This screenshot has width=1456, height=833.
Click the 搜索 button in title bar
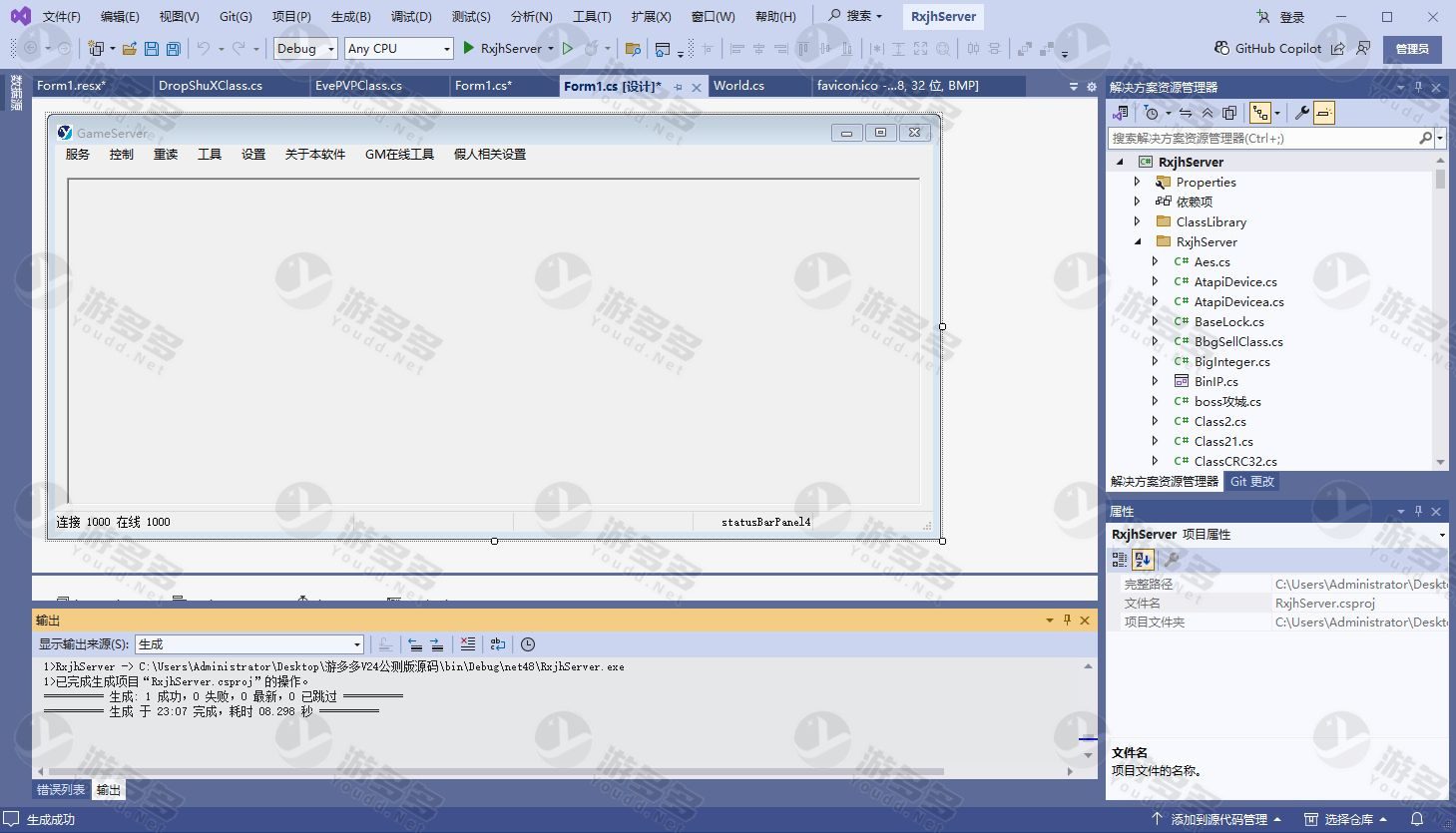(856, 16)
